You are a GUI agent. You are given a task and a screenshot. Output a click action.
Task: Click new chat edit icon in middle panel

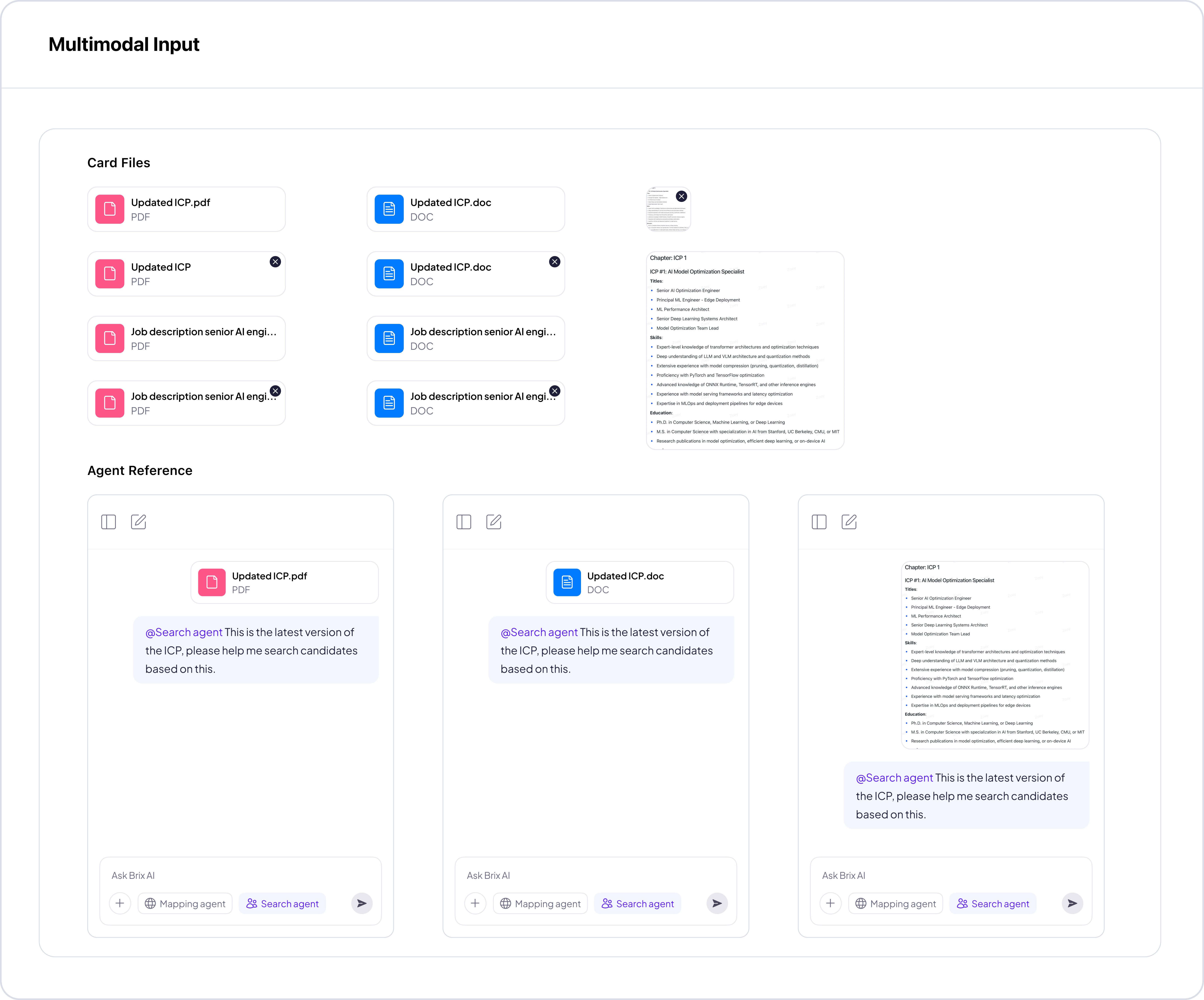click(494, 522)
